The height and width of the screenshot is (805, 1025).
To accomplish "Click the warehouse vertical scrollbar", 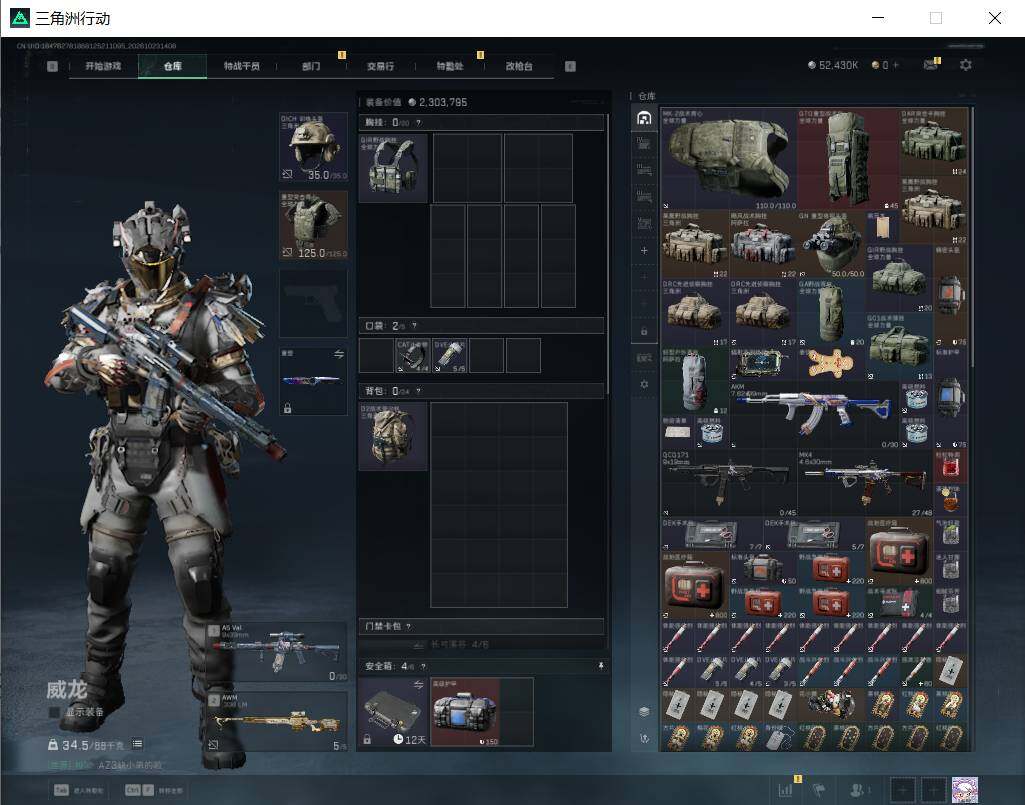I will point(973,235).
